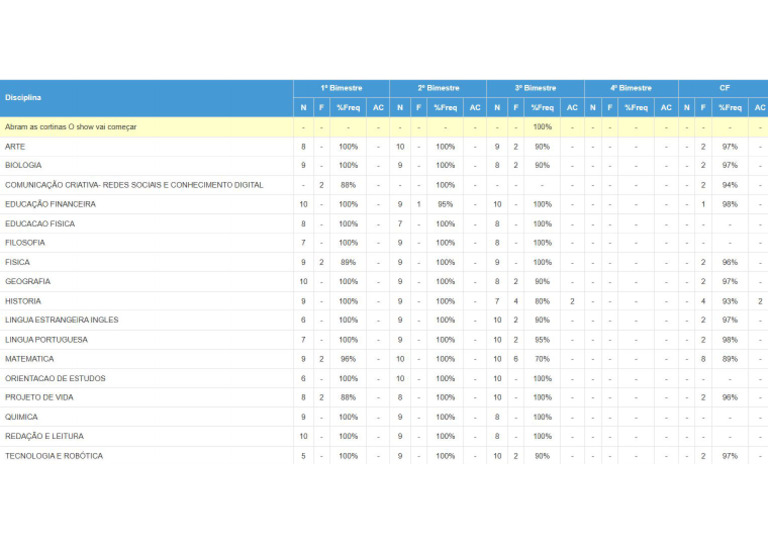The height and width of the screenshot is (543, 768).
Task: Click the FILOSOFIA discipline name
Action: (25, 243)
